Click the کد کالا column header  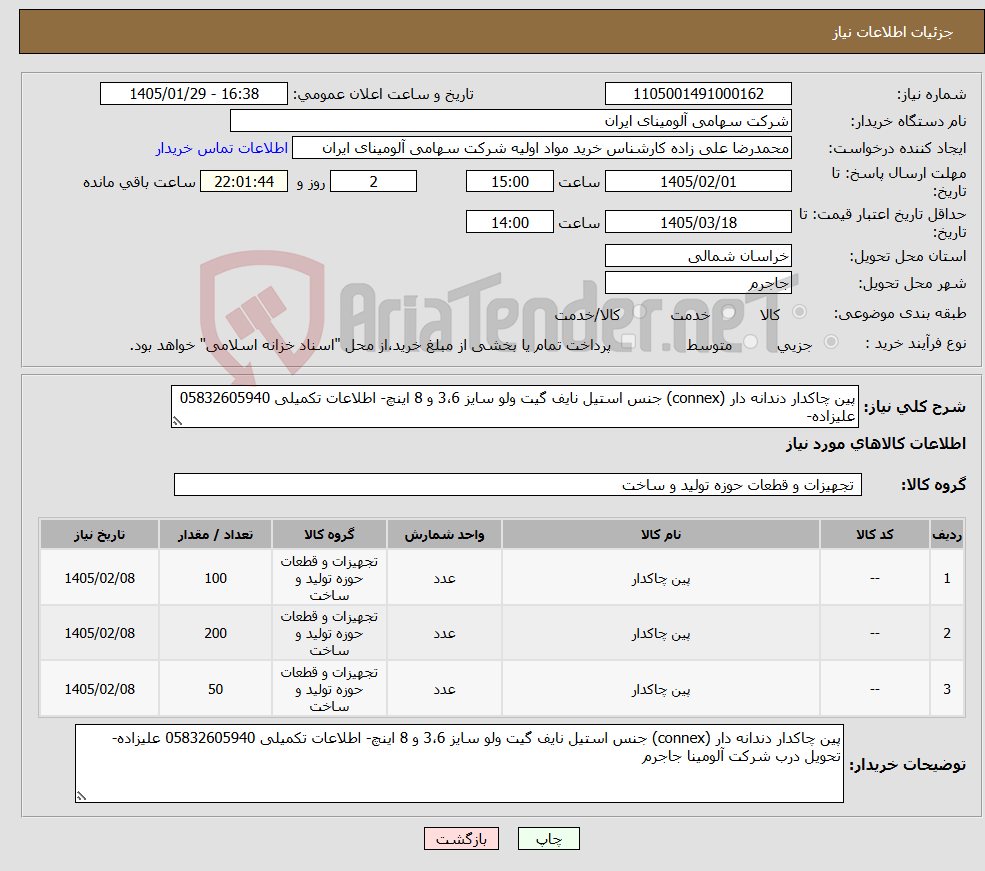point(874,534)
